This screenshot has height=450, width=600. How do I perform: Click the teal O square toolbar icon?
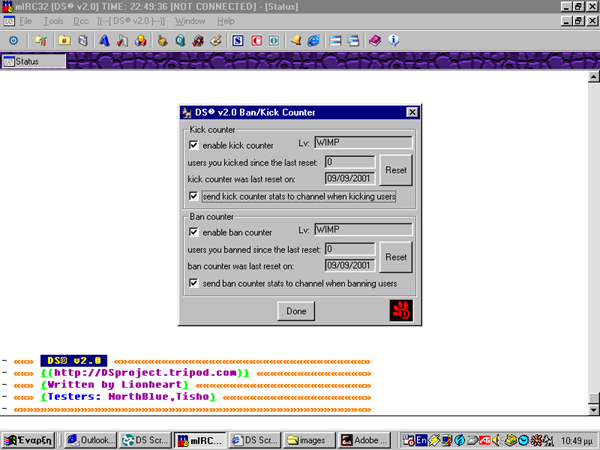274,40
